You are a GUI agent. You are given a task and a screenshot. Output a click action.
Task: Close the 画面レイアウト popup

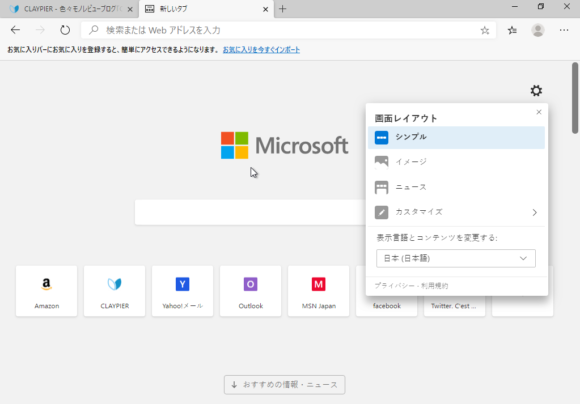tap(539, 112)
